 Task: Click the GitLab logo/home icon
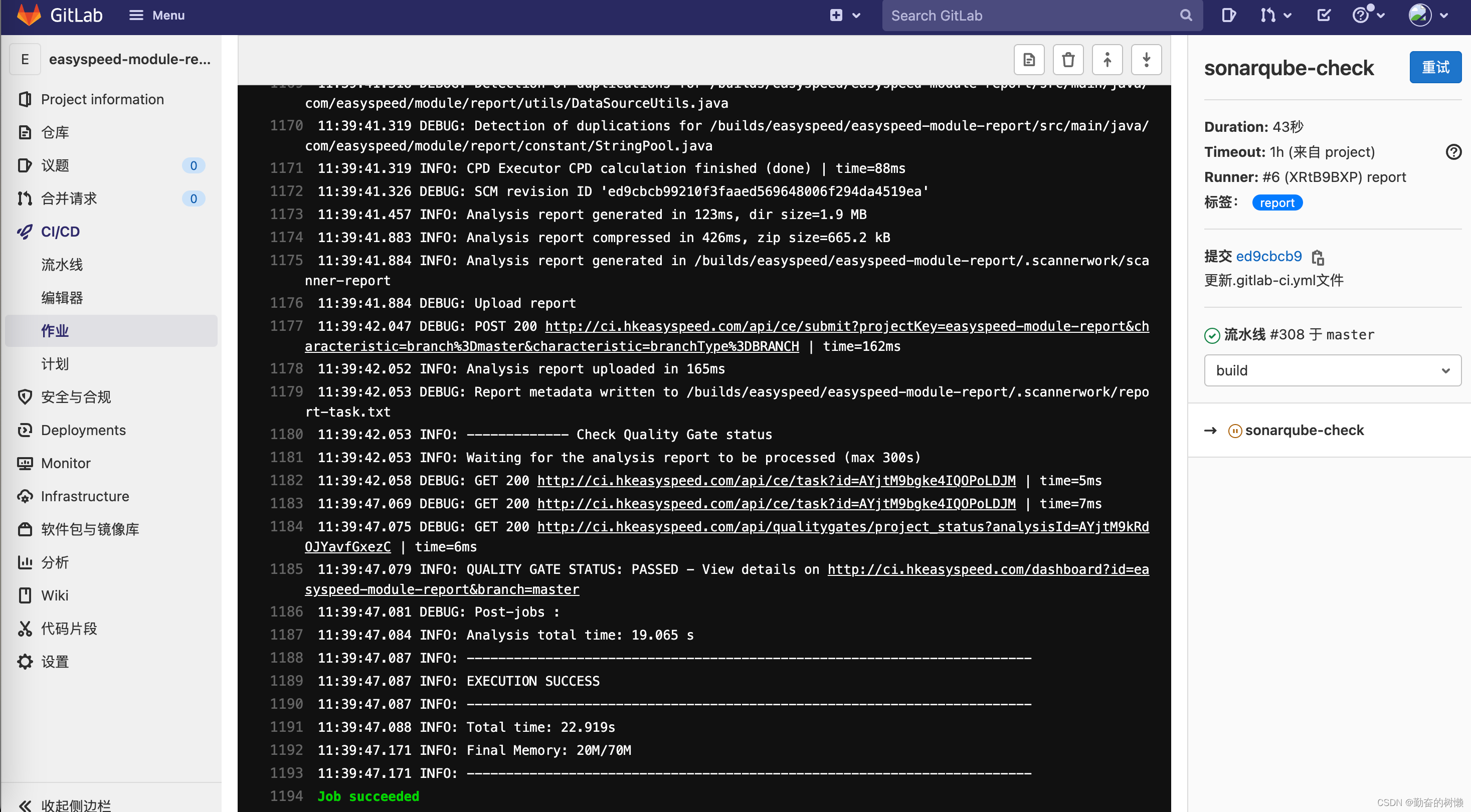(21, 15)
